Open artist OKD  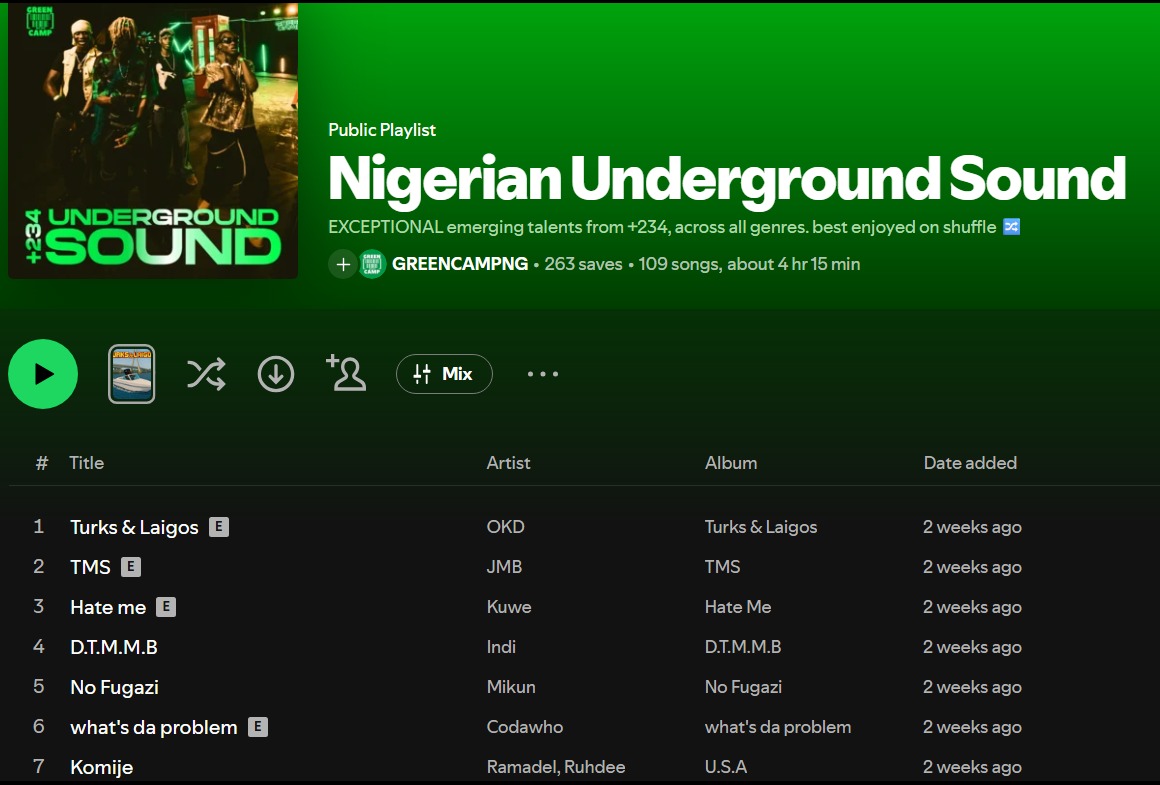click(505, 527)
